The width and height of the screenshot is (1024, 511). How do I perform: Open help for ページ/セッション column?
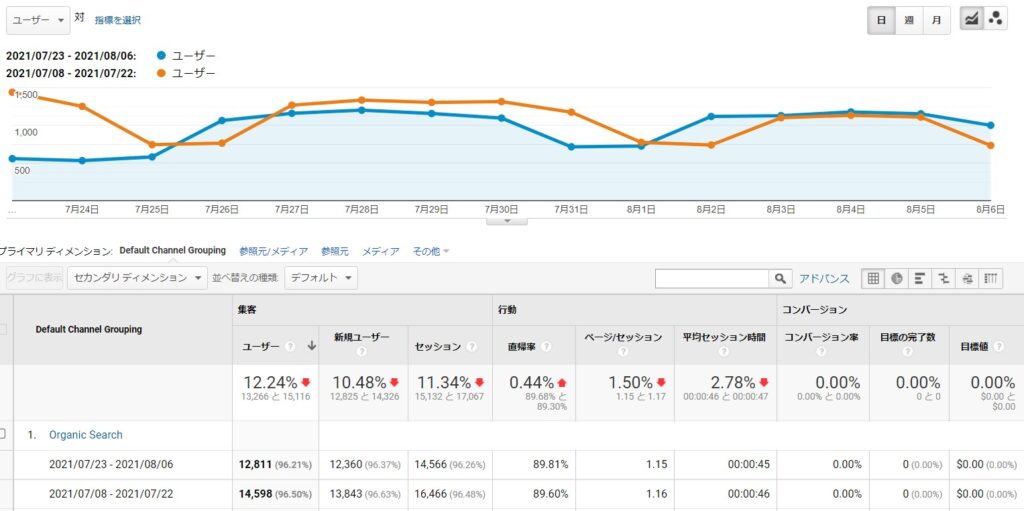[x=622, y=352]
